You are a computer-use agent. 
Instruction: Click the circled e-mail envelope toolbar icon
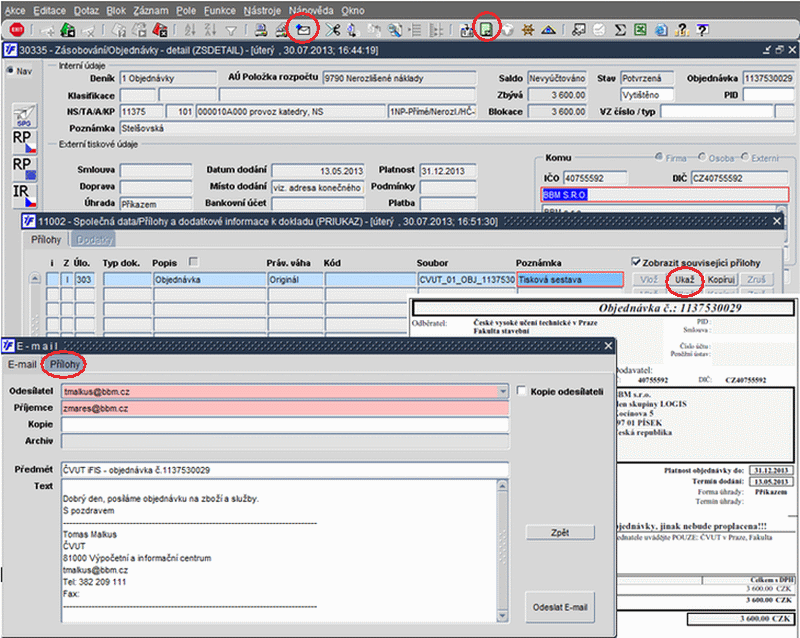pyautogui.click(x=304, y=29)
